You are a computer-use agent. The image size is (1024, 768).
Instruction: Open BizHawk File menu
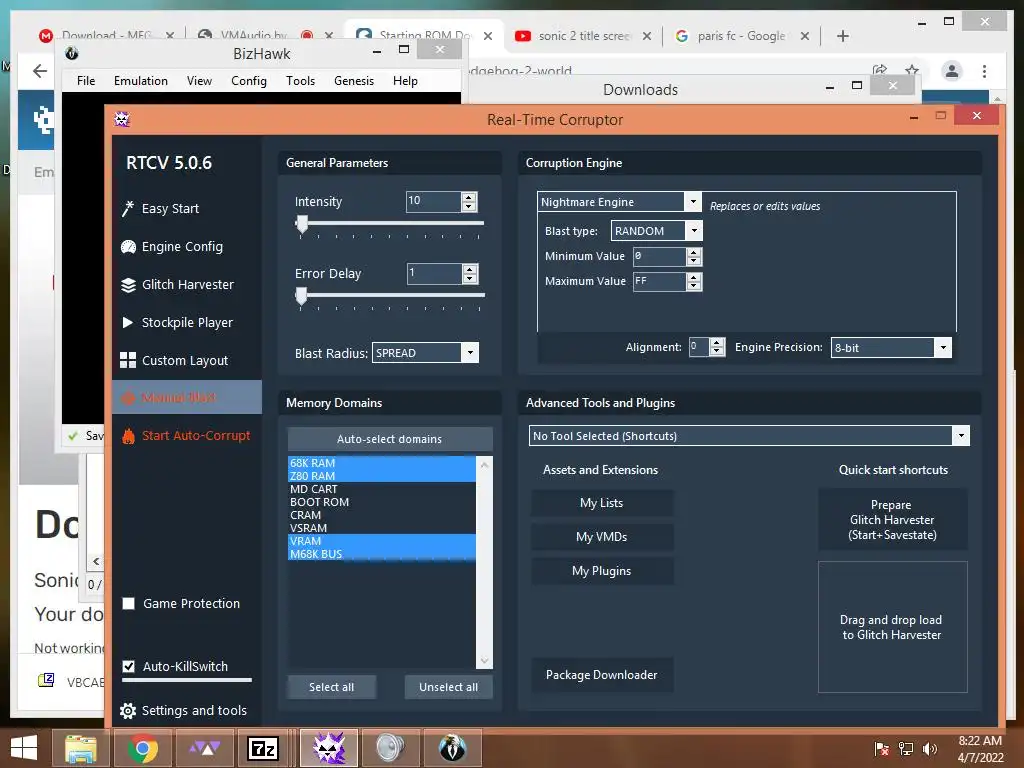(x=86, y=80)
